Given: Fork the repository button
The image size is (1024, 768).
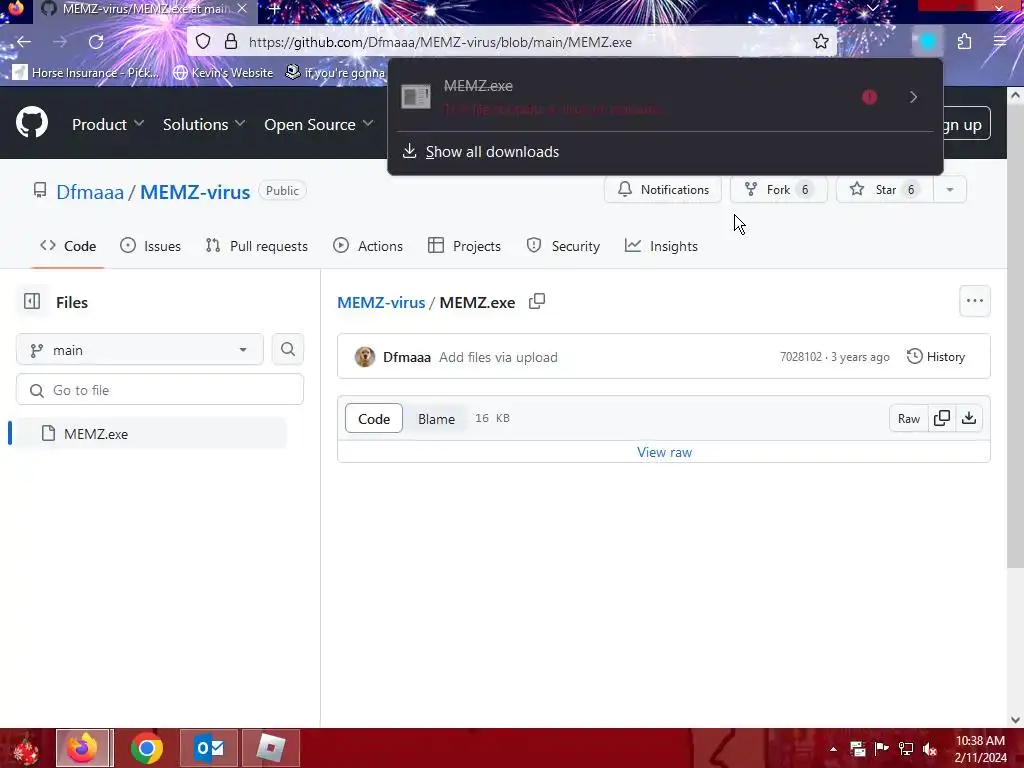Looking at the screenshot, I should click(x=778, y=189).
